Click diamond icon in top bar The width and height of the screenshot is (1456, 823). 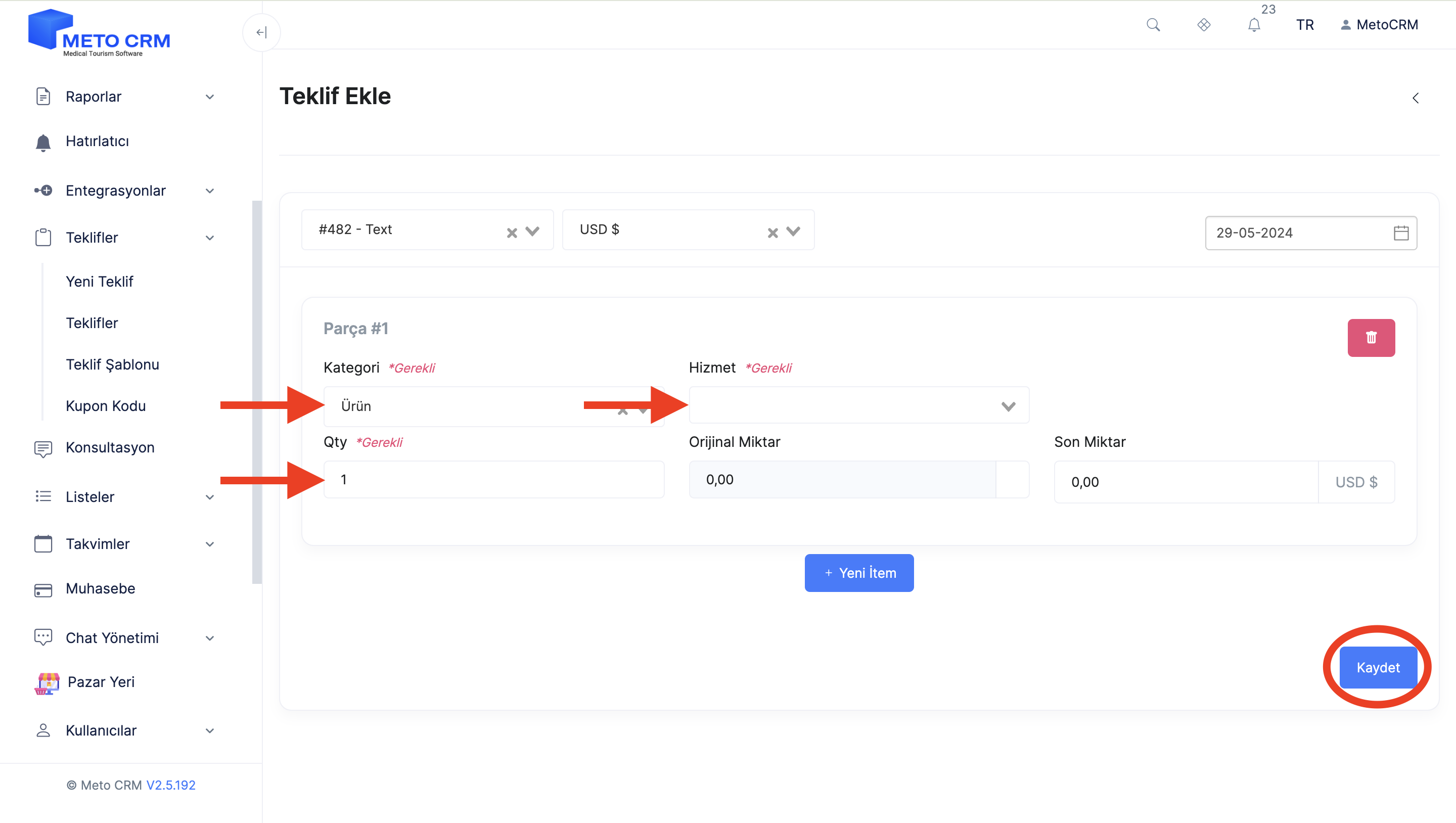coord(1203,25)
